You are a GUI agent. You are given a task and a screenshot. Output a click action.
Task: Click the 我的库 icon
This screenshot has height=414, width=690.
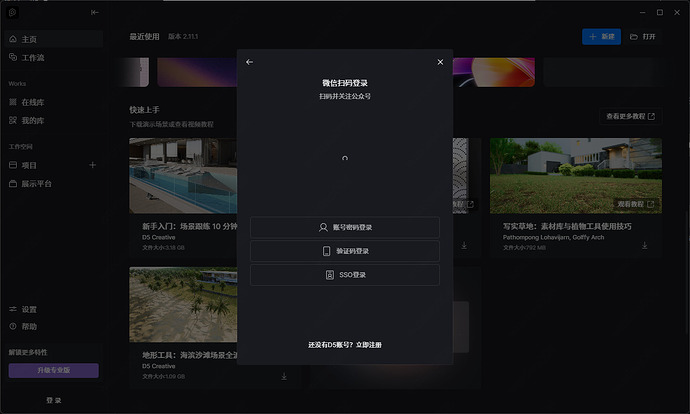pos(13,120)
